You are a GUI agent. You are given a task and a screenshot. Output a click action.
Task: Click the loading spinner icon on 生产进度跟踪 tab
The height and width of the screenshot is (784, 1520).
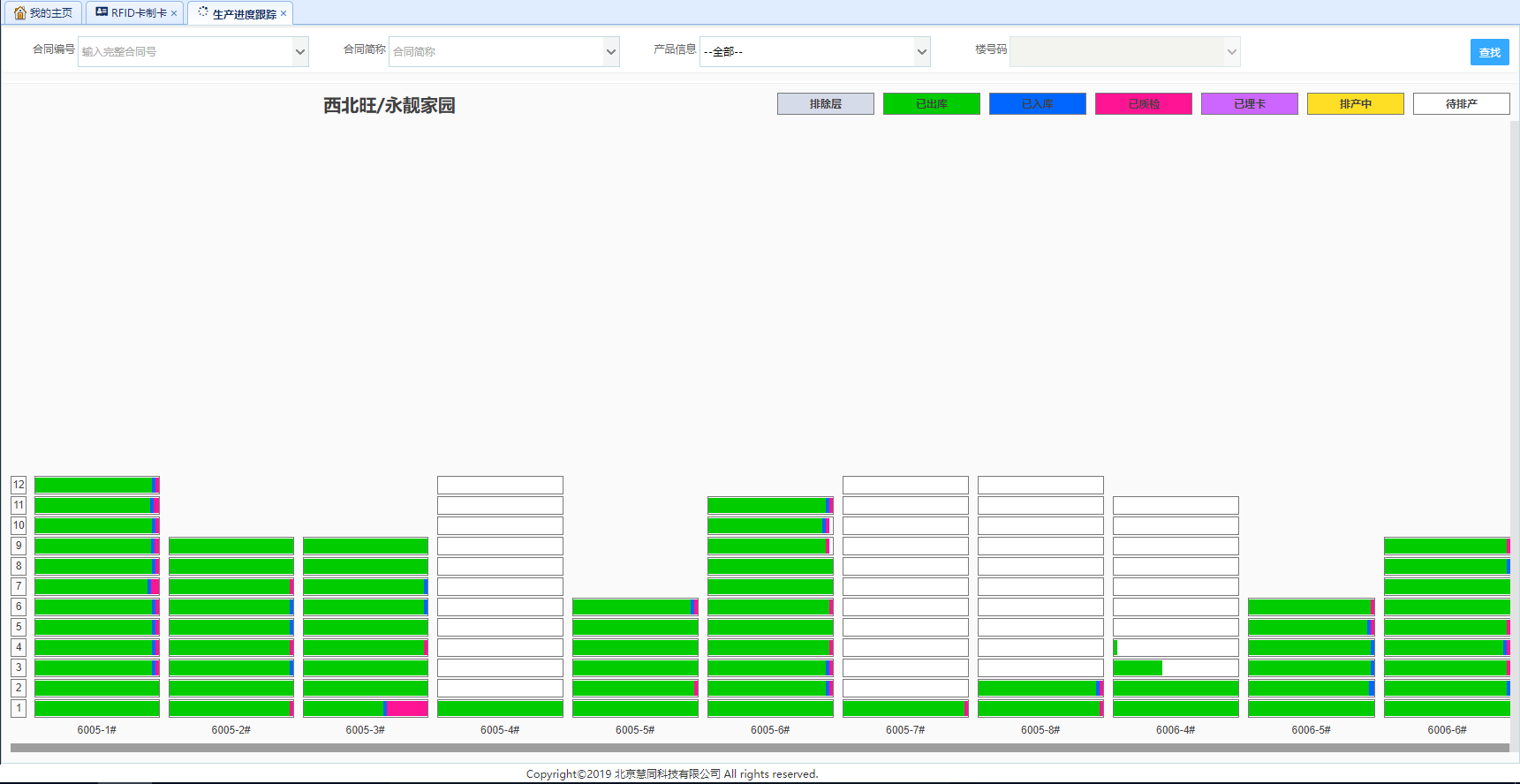(x=203, y=12)
